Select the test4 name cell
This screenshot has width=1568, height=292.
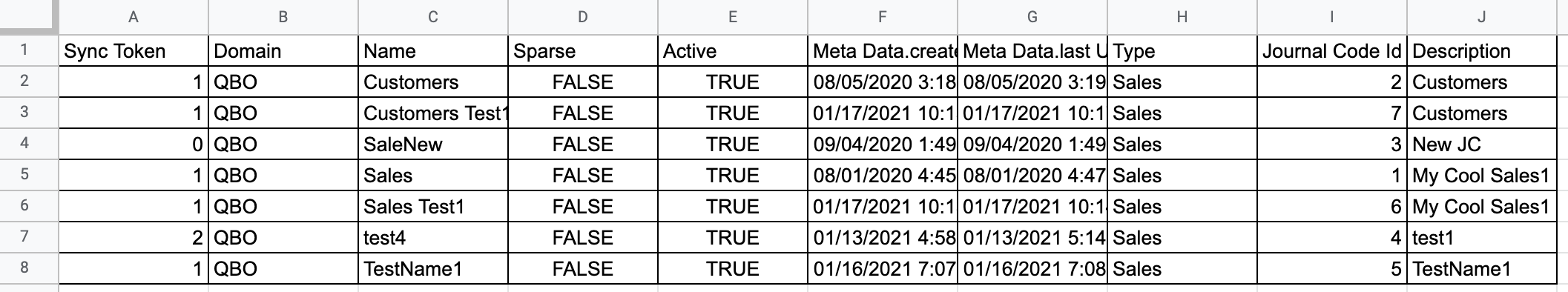[433, 237]
